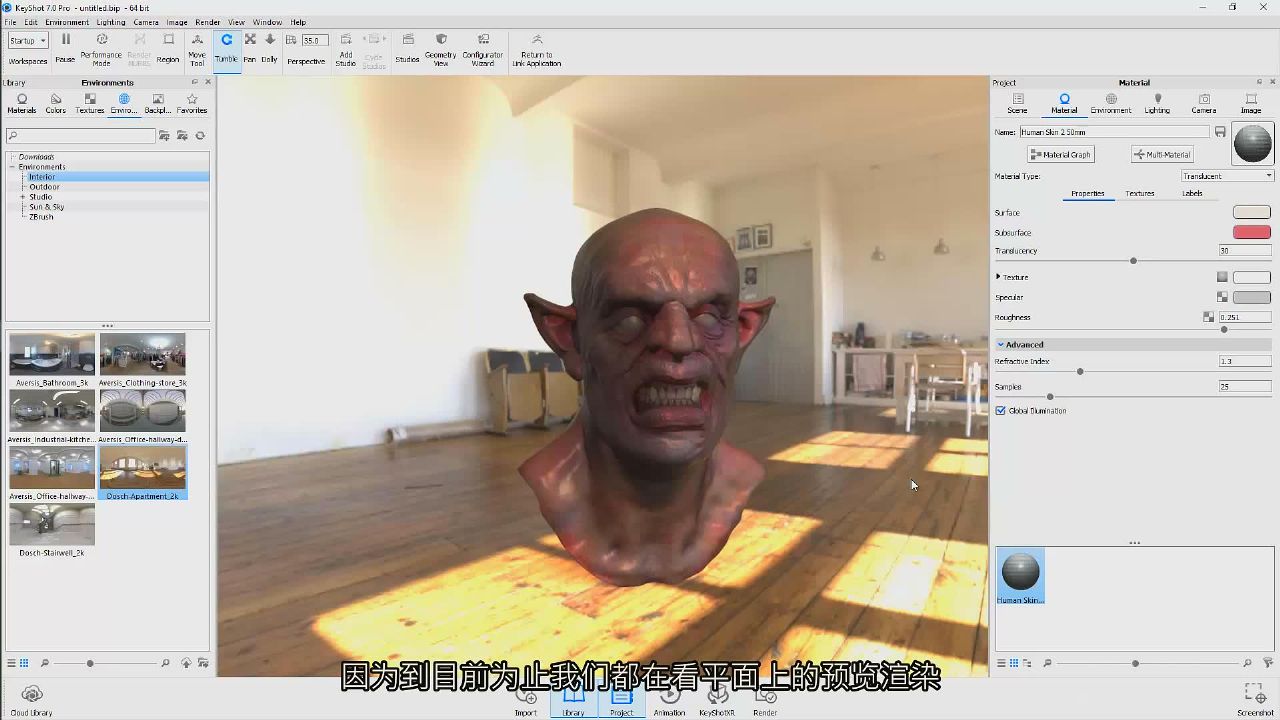Expand the Studio folder node

[23, 197]
